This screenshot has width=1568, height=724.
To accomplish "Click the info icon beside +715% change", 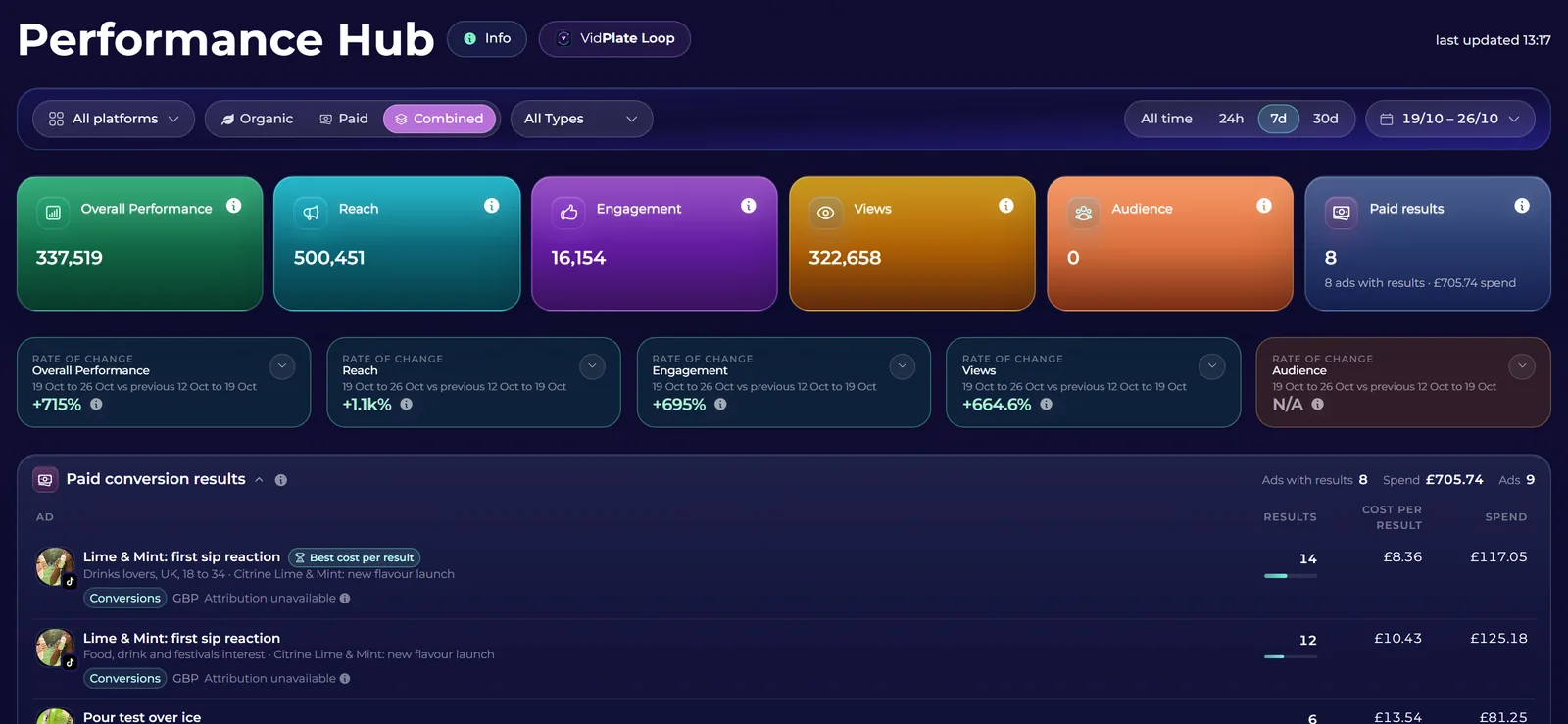I will pos(96,404).
